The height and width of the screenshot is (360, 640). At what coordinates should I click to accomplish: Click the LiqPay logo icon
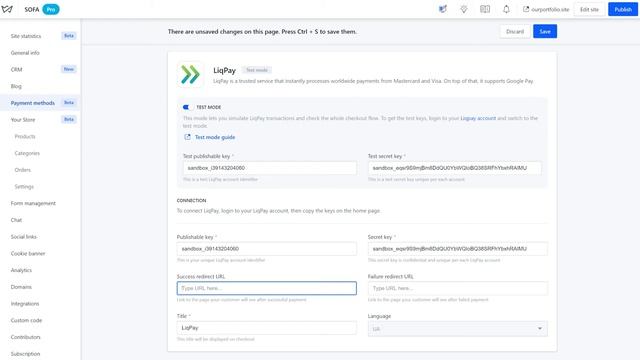pyautogui.click(x=190, y=75)
